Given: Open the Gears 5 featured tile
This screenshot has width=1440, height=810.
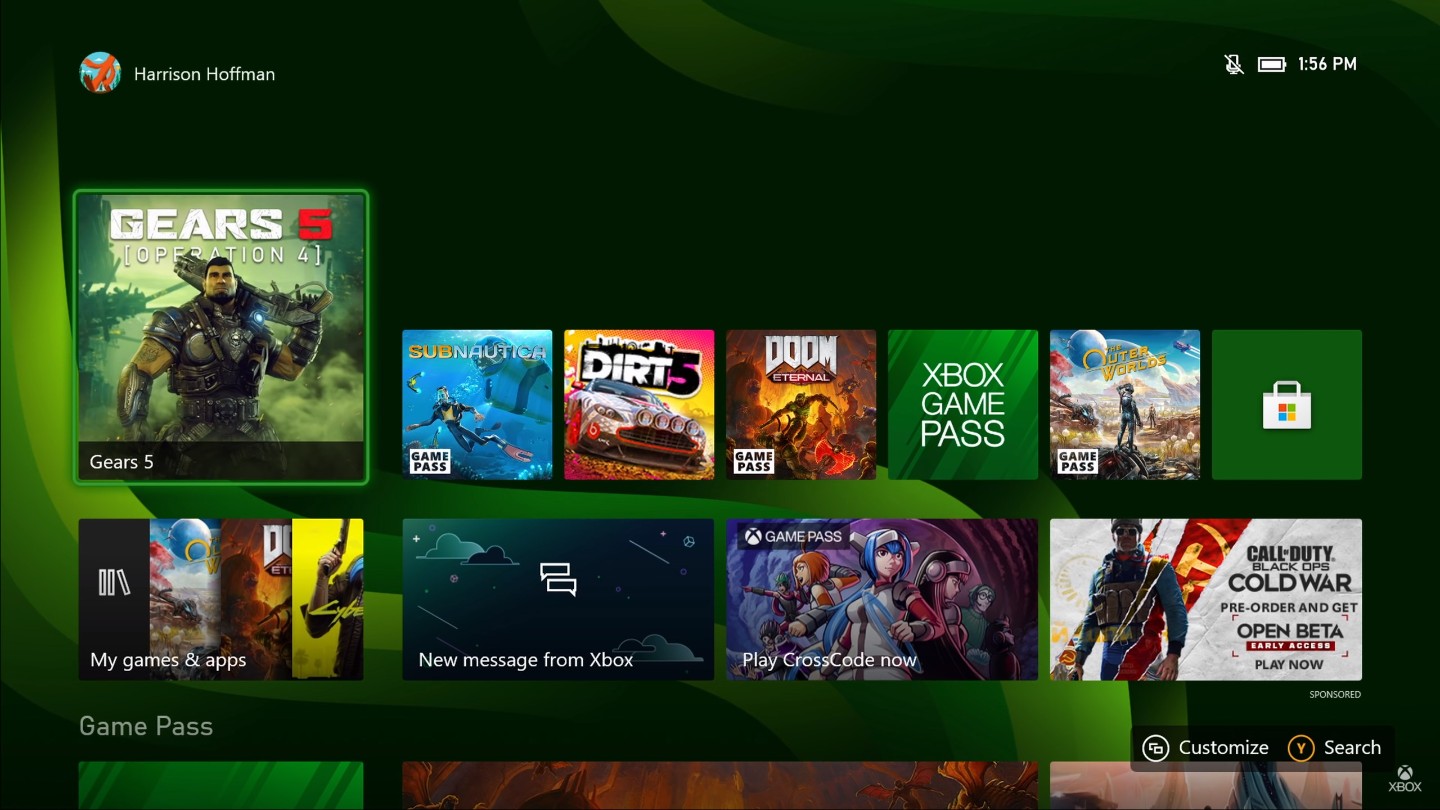Looking at the screenshot, I should 221,338.
